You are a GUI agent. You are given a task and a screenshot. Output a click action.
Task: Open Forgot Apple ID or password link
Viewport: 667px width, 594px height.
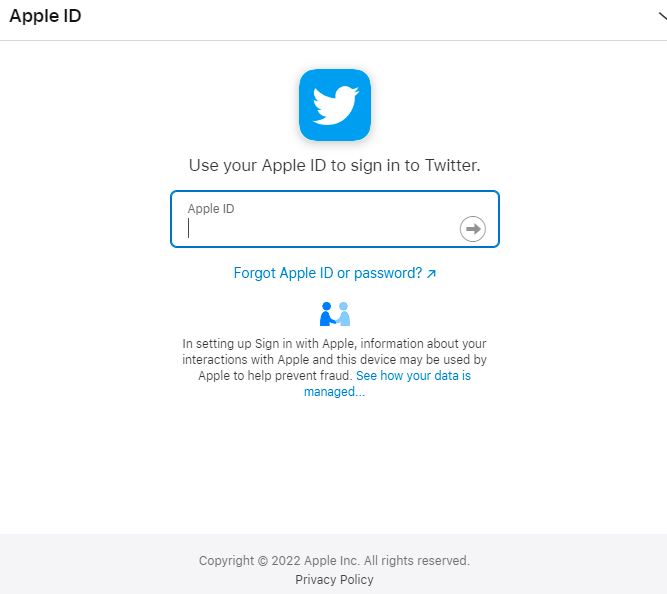click(335, 273)
